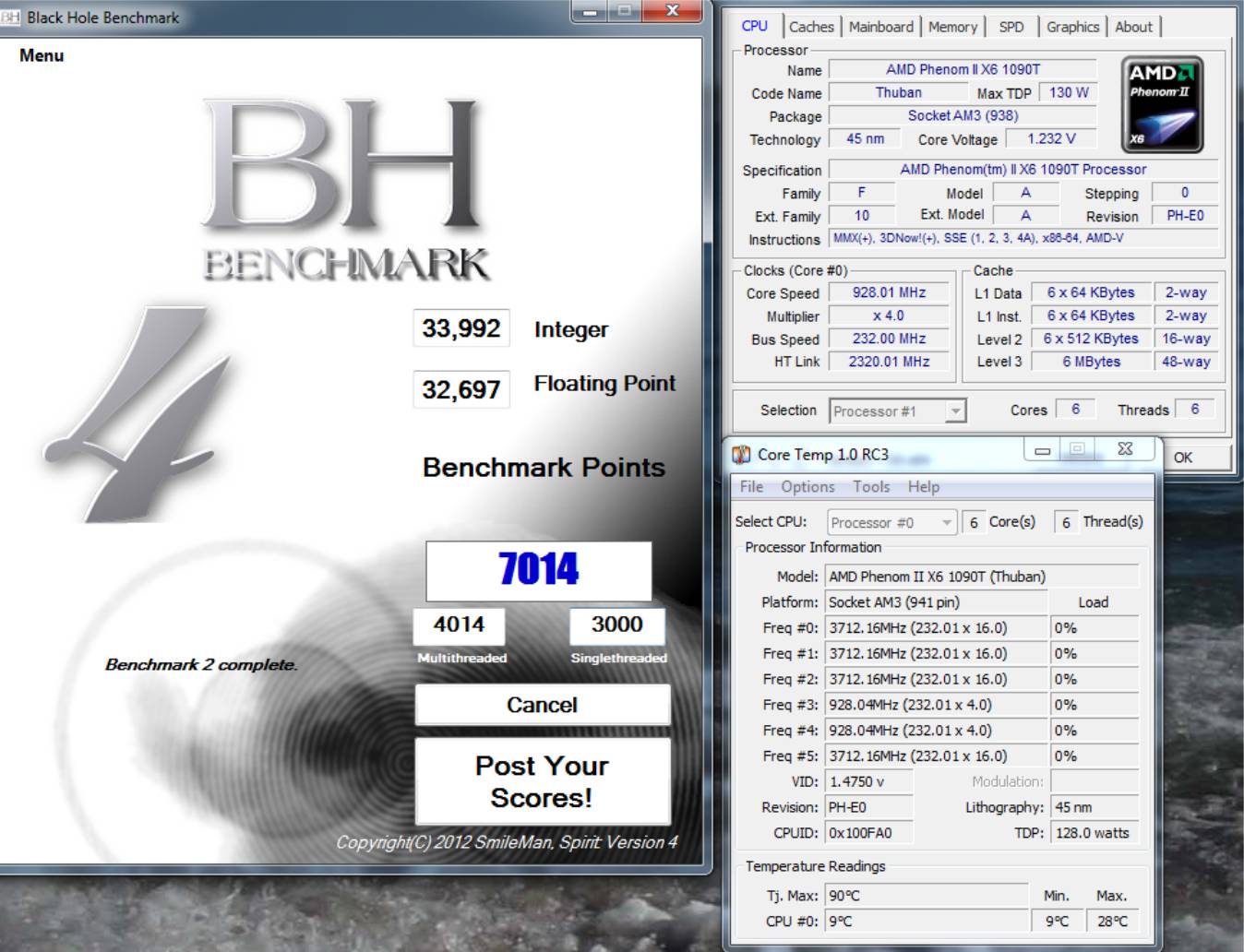Image resolution: width=1244 pixels, height=952 pixels.
Task: Click the Level 3 cache value 6 MBytes
Action: 1091,362
